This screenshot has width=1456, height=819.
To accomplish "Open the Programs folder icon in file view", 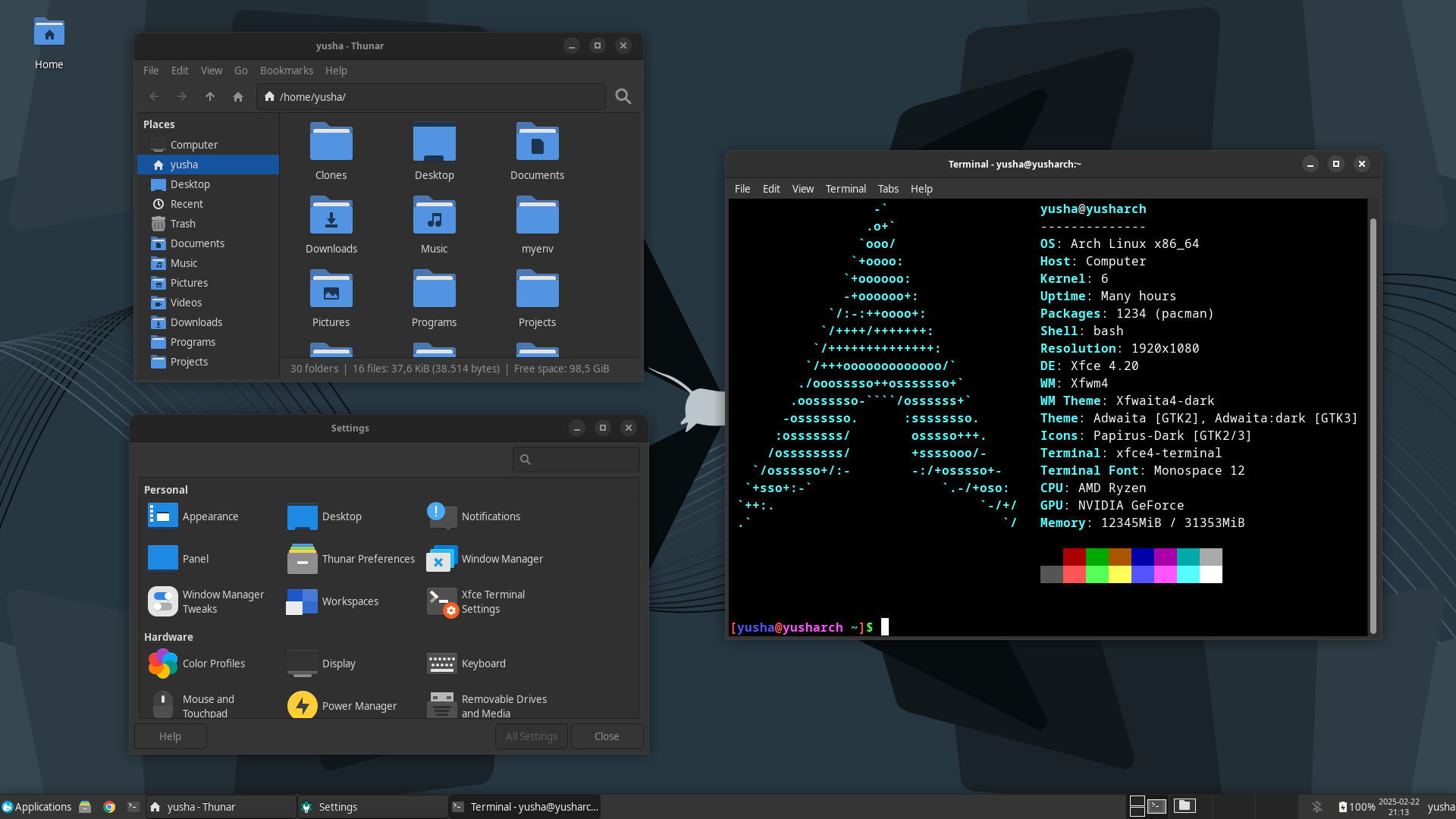I will (x=435, y=298).
